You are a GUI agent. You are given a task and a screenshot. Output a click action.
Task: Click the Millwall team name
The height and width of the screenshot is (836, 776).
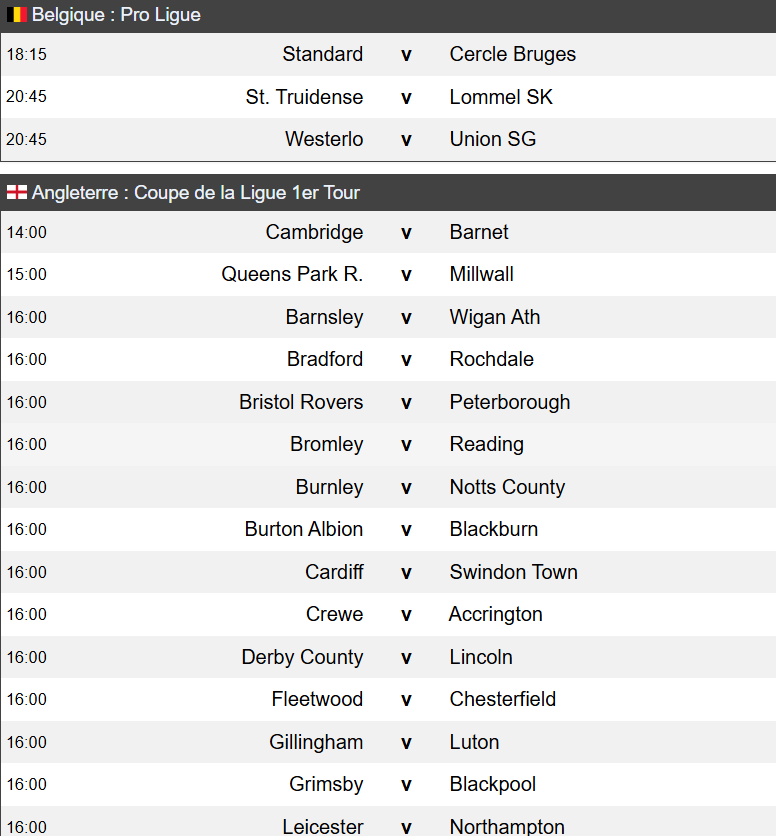point(482,274)
